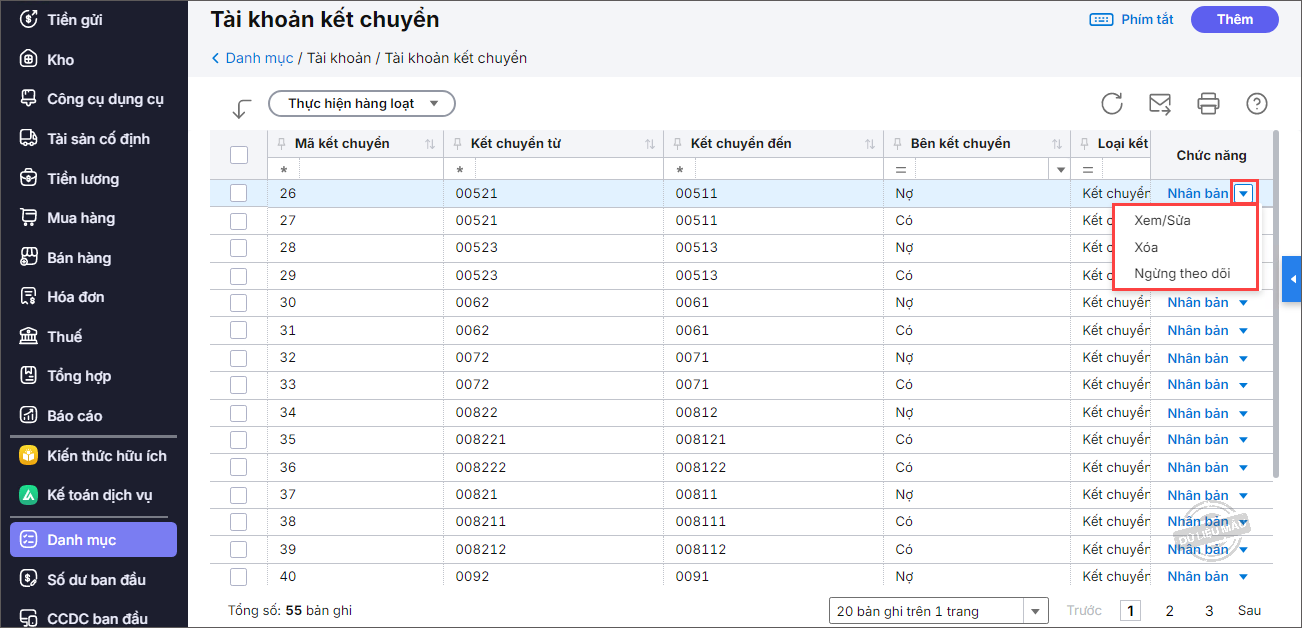Click the envelope feedback icon
Screen dimensions: 1302x628
pyautogui.click(x=1160, y=104)
